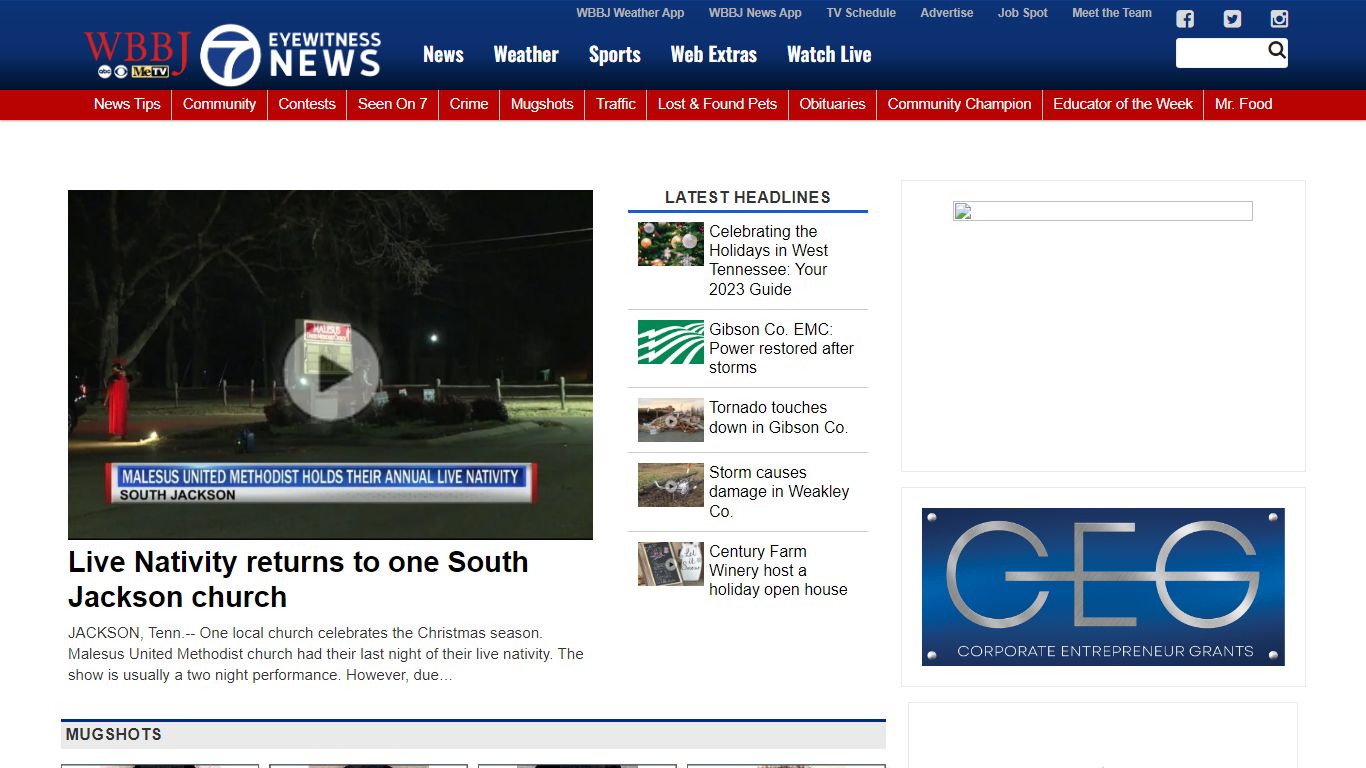
Task: Open Celebrating the Holidays 2023 Guide headline
Action: tap(769, 260)
